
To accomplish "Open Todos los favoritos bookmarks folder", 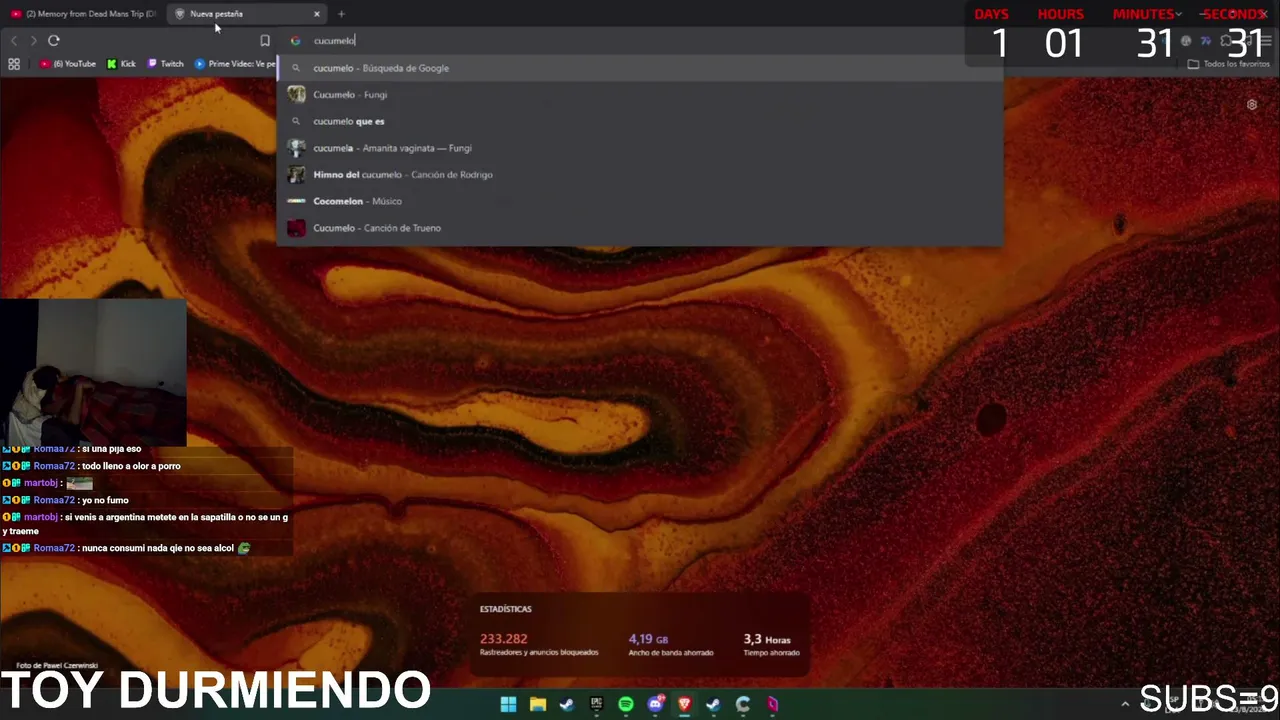I will click(1228, 64).
